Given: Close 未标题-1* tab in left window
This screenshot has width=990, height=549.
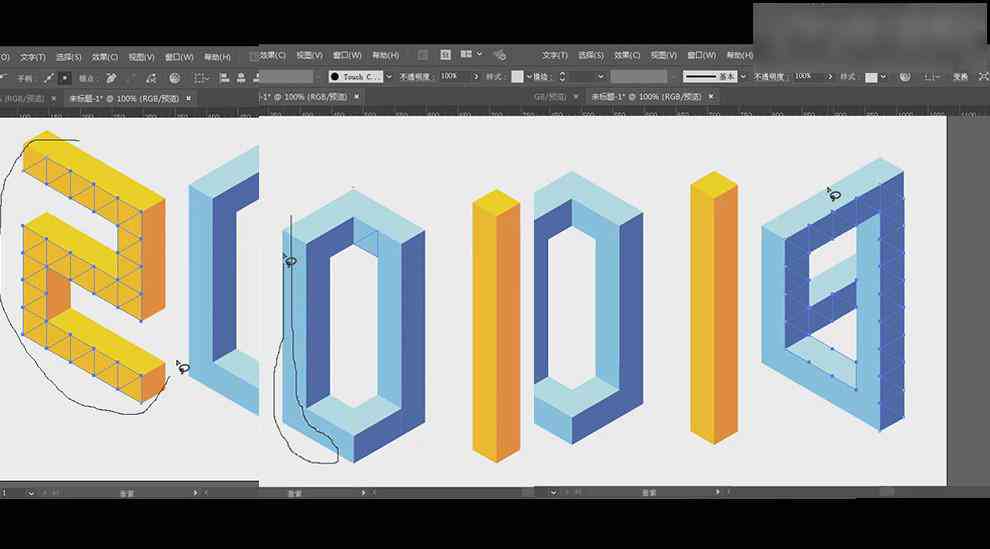Looking at the screenshot, I should coord(188,98).
